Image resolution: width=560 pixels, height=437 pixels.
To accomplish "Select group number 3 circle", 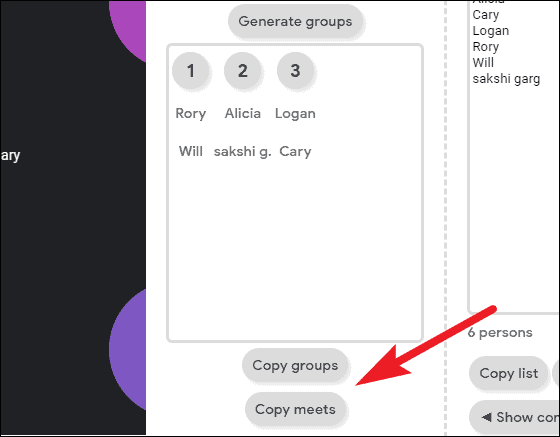I will (295, 70).
